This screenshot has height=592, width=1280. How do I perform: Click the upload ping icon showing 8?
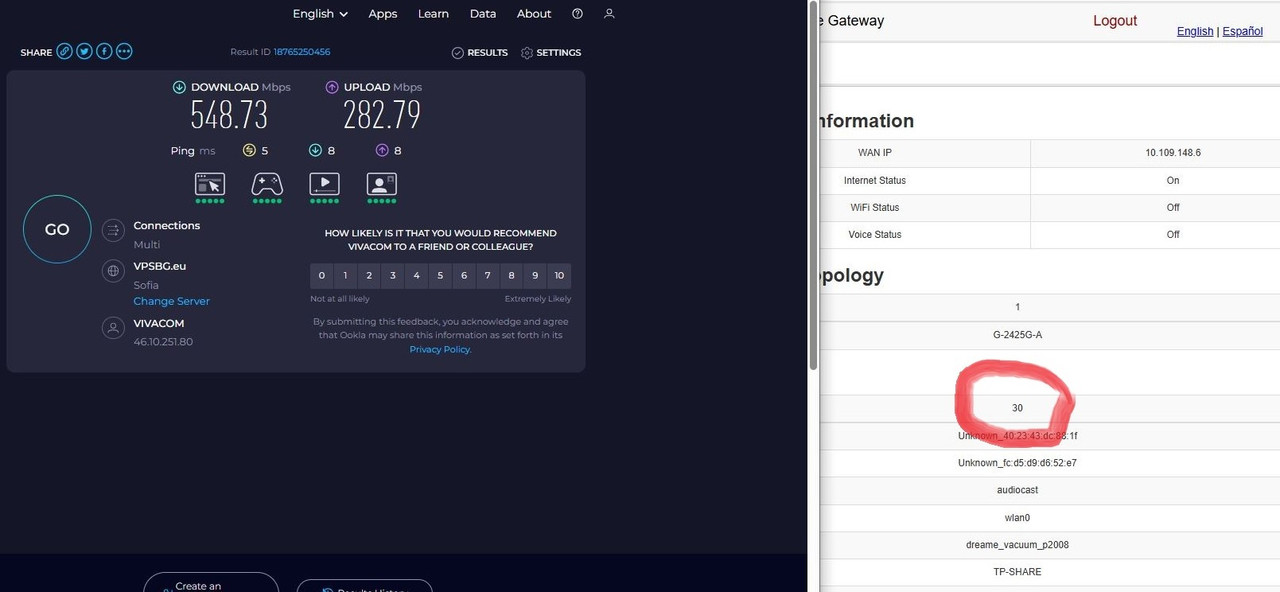pyautogui.click(x=382, y=151)
